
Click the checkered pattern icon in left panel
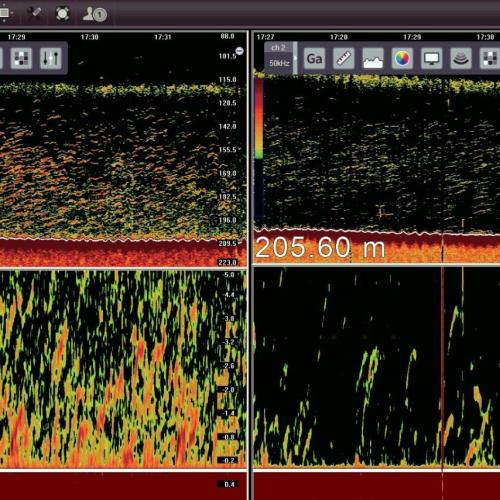click(21, 58)
